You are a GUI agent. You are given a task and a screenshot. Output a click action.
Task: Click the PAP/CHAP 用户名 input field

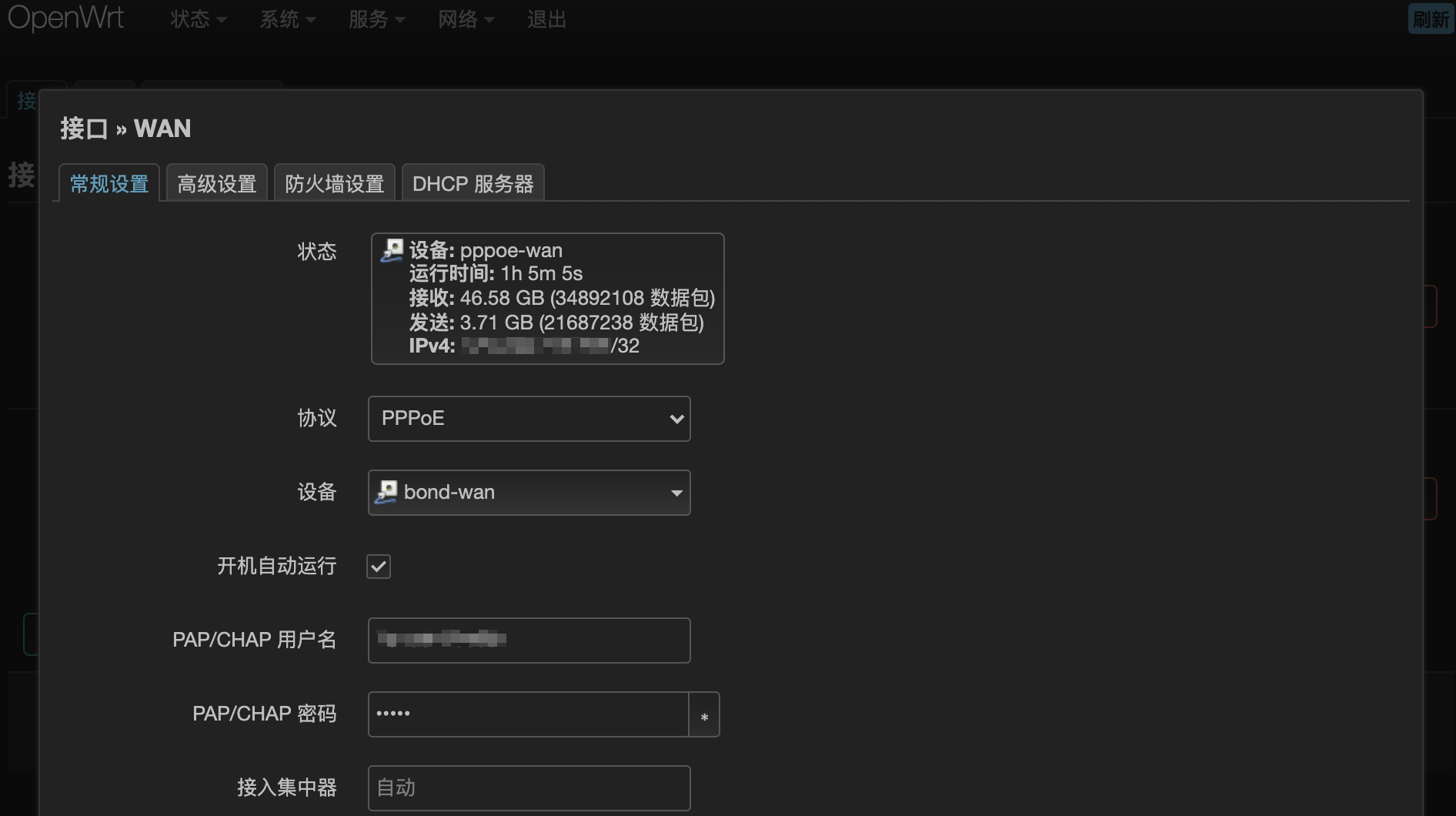529,640
